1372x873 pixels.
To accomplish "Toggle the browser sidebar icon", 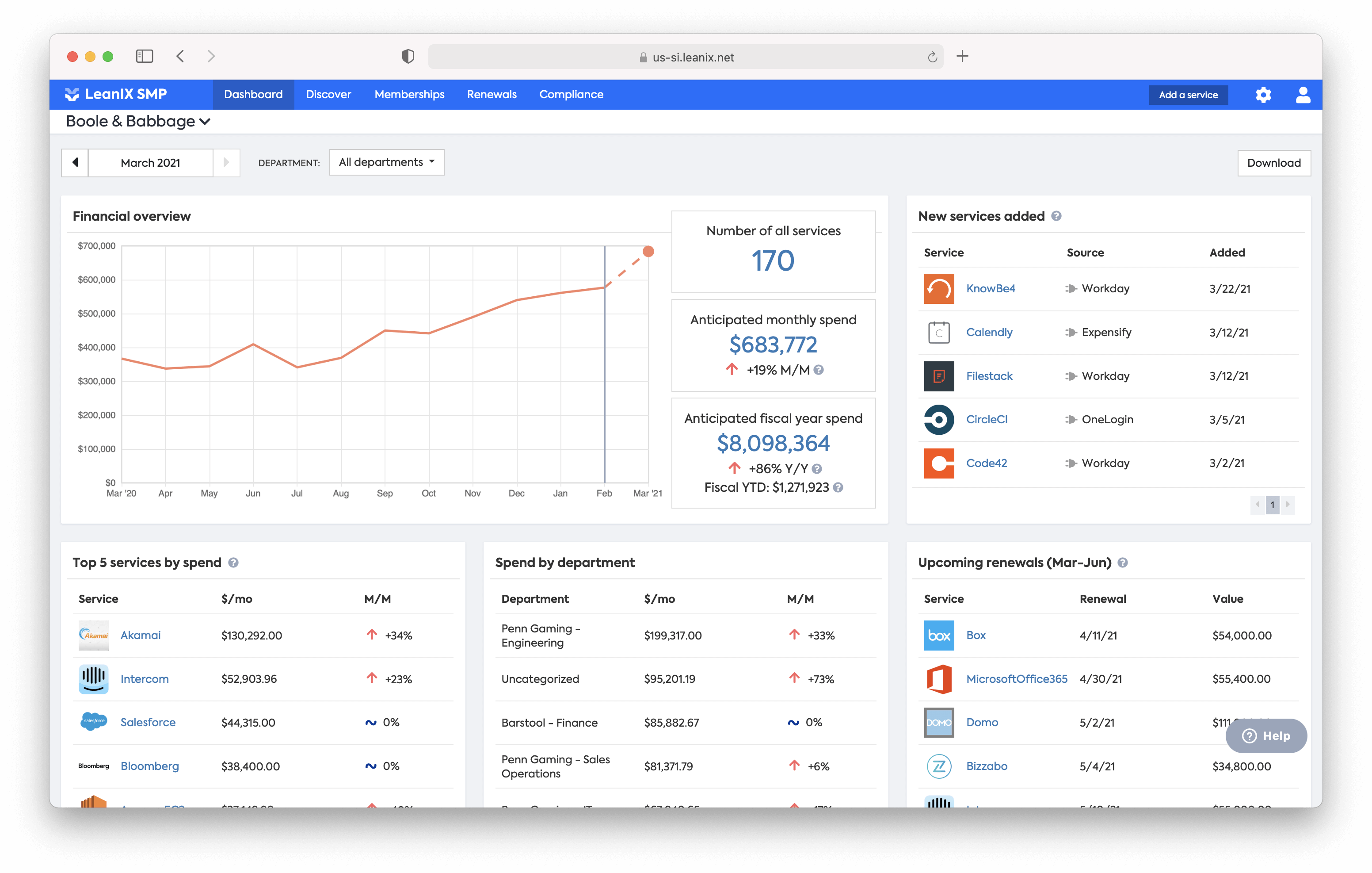I will [144, 56].
